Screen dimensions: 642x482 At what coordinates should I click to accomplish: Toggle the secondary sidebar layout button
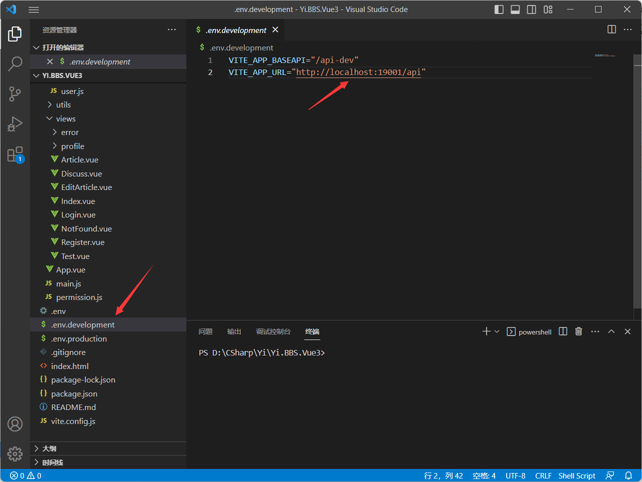531,10
